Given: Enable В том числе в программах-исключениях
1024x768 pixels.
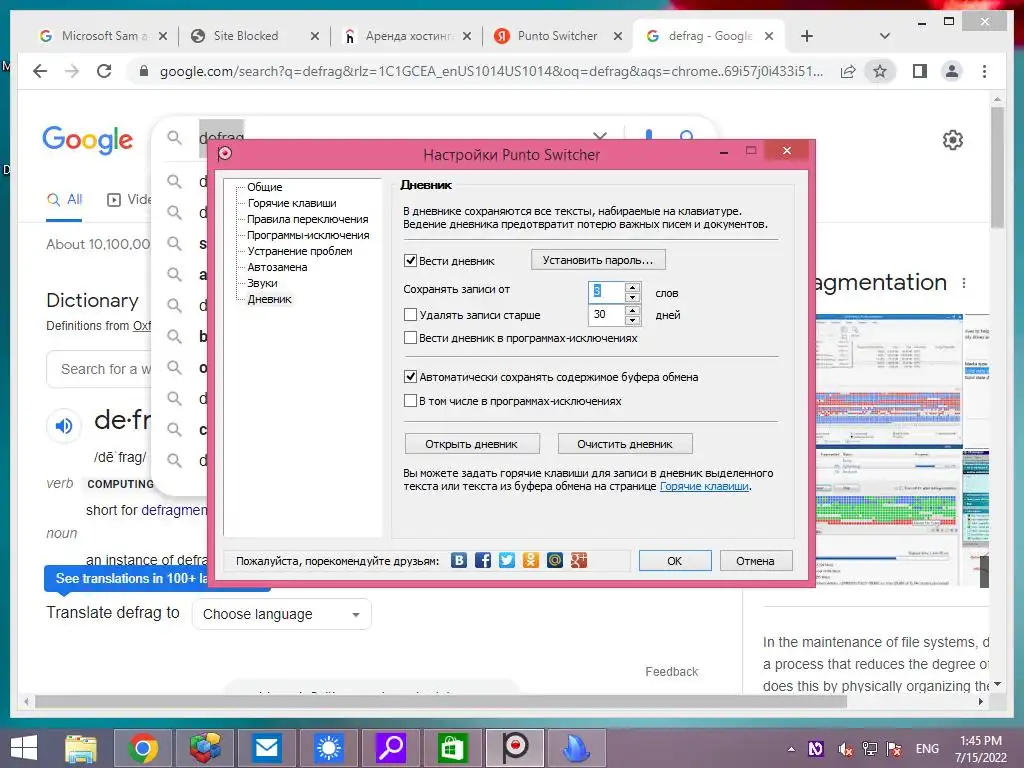Looking at the screenshot, I should [410, 400].
